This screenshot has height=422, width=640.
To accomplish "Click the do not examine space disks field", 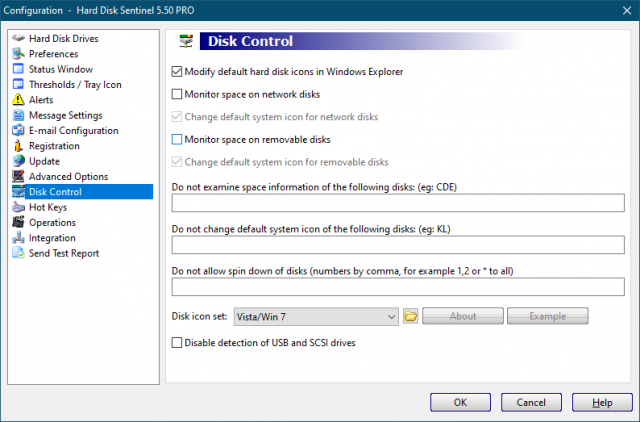I will click(398, 203).
